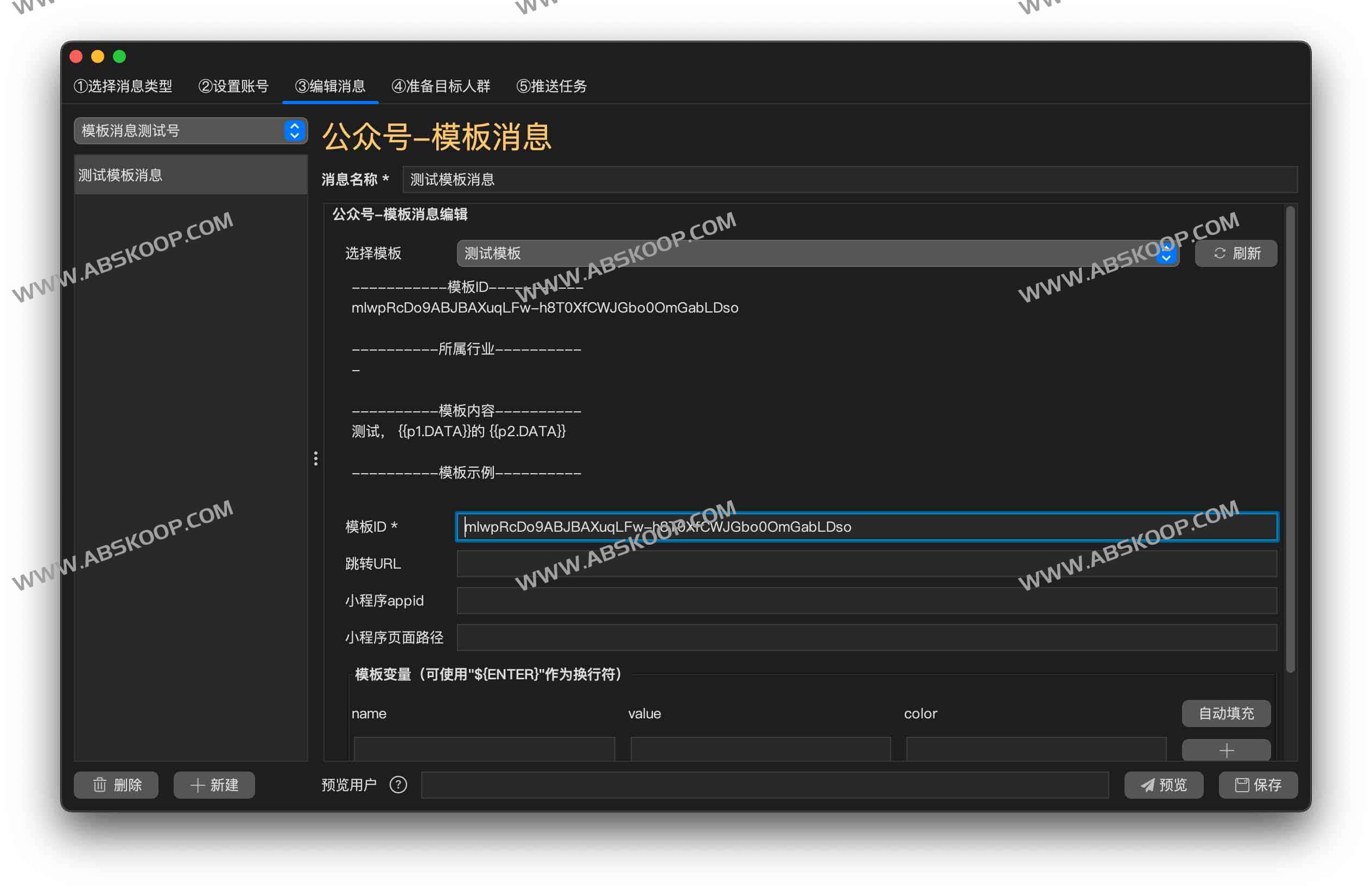Viewport: 1372px width, 892px height.
Task: Go to the ①选择消息类型 step
Action: [x=124, y=86]
